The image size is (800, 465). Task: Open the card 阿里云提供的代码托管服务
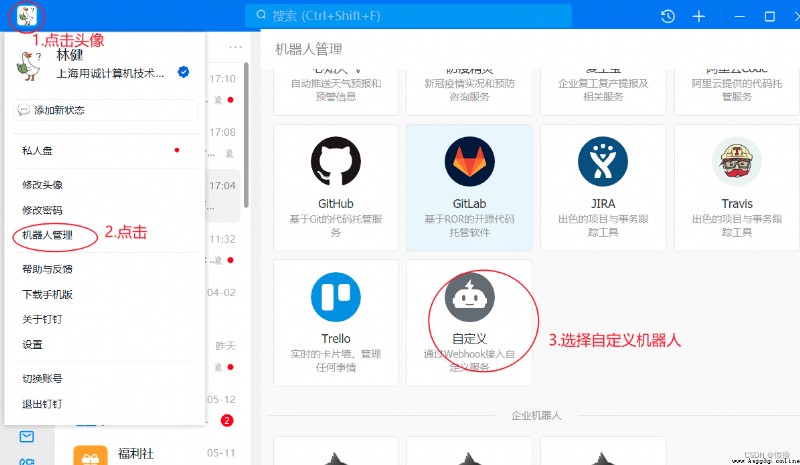tap(737, 92)
